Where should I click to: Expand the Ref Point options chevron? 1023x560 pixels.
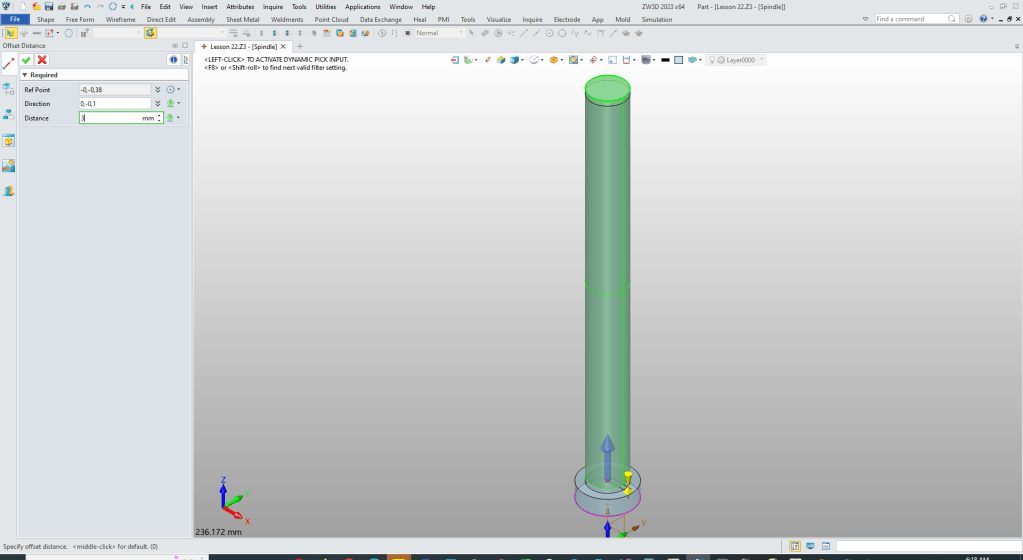[158, 90]
